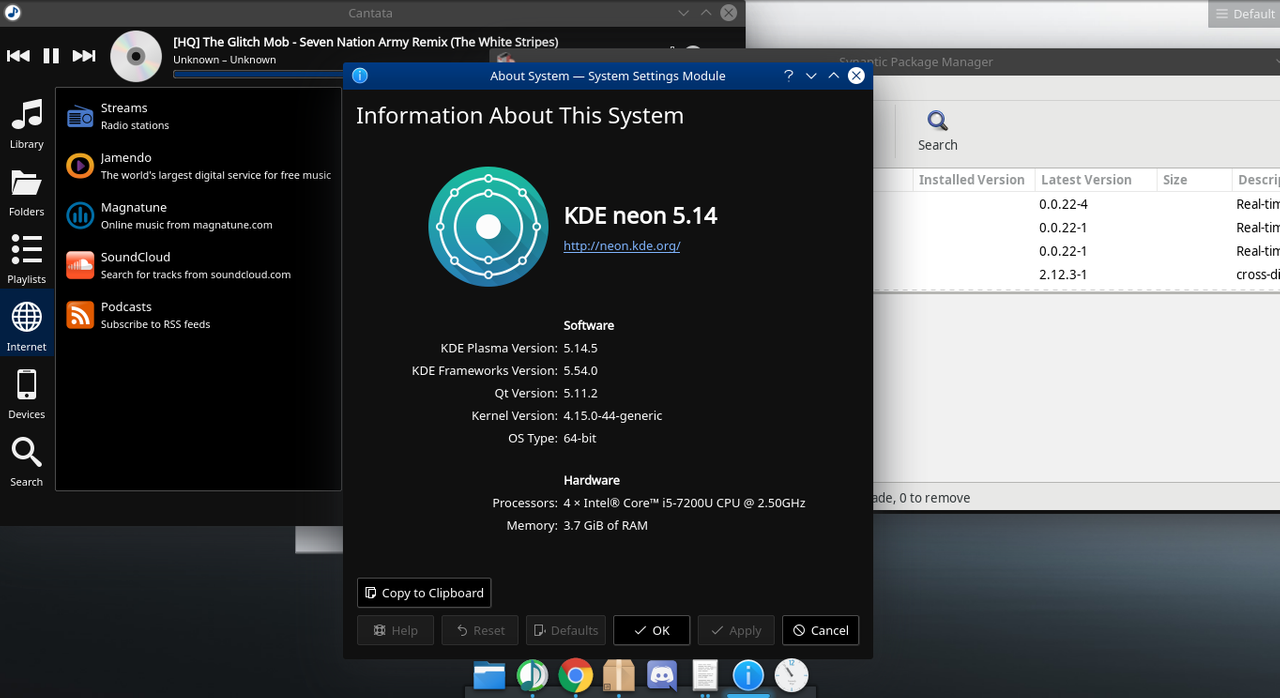Image resolution: width=1280 pixels, height=698 pixels.
Task: Click the Qt Version value 5.11.2
Action: click(x=580, y=393)
